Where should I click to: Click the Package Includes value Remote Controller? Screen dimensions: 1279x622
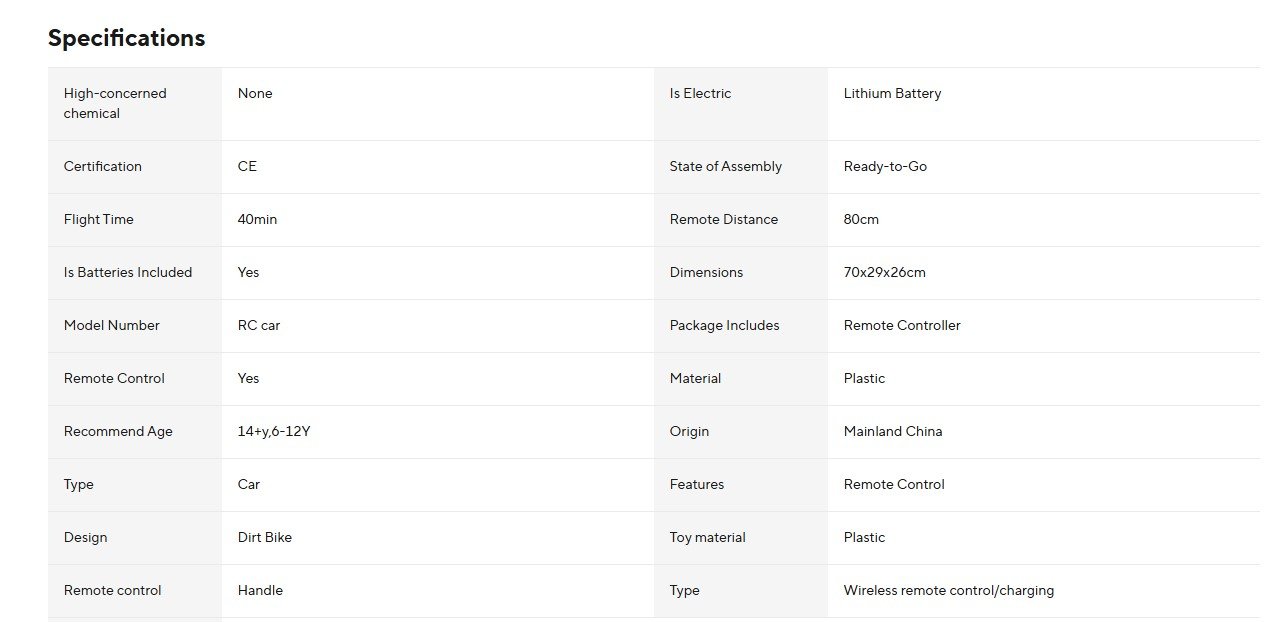point(902,325)
